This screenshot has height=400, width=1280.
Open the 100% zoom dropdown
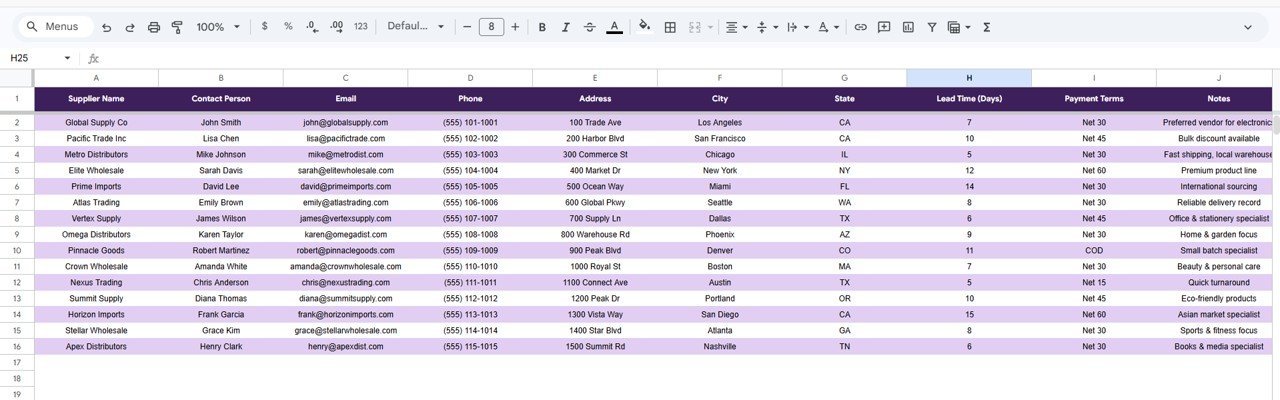(216, 27)
